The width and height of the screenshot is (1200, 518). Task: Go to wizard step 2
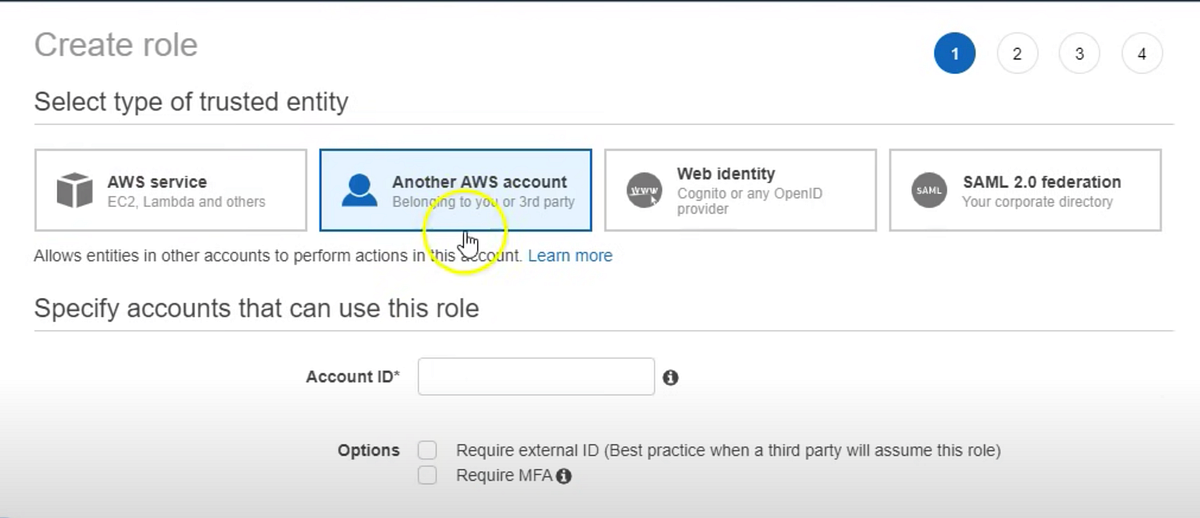pos(1017,54)
